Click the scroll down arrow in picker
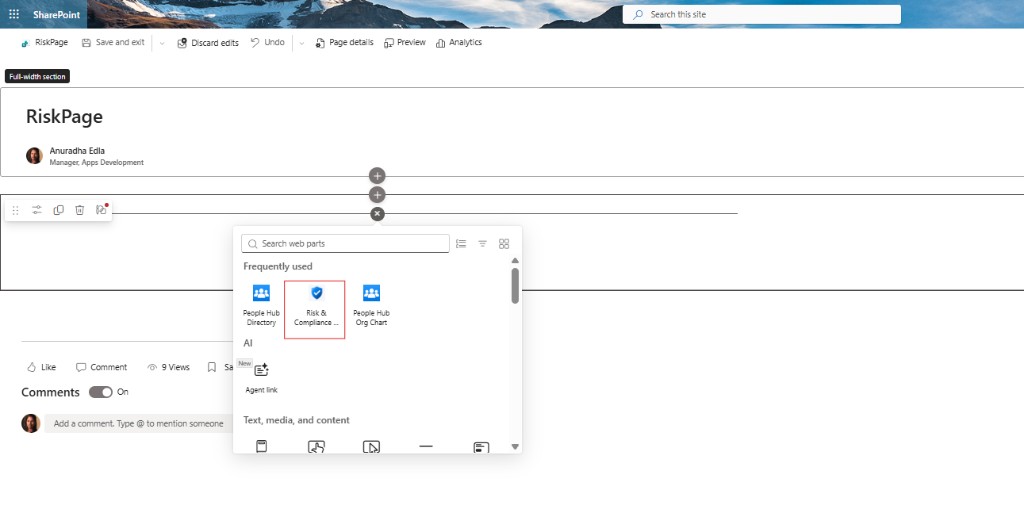Image resolution: width=1024 pixels, height=532 pixels. (515, 447)
